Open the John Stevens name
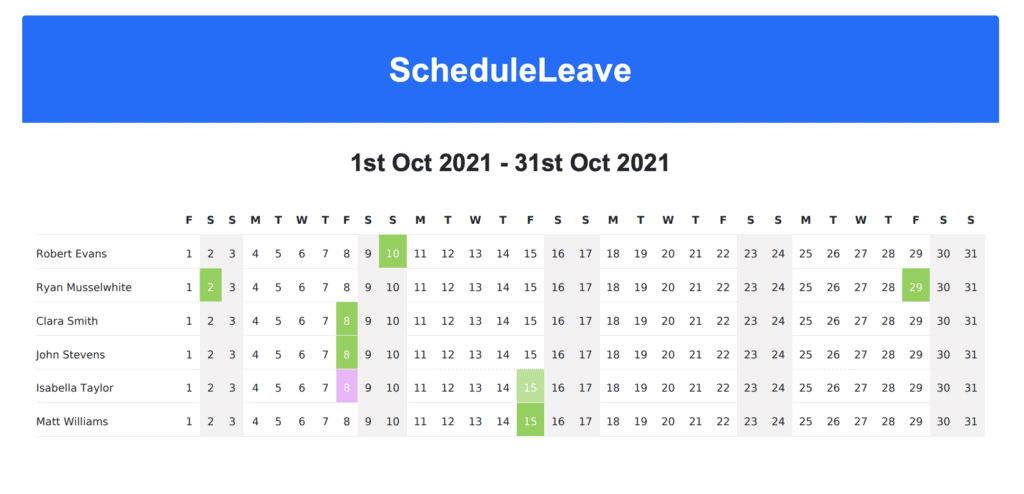Viewport: 1024px width, 494px height. [x=70, y=355]
